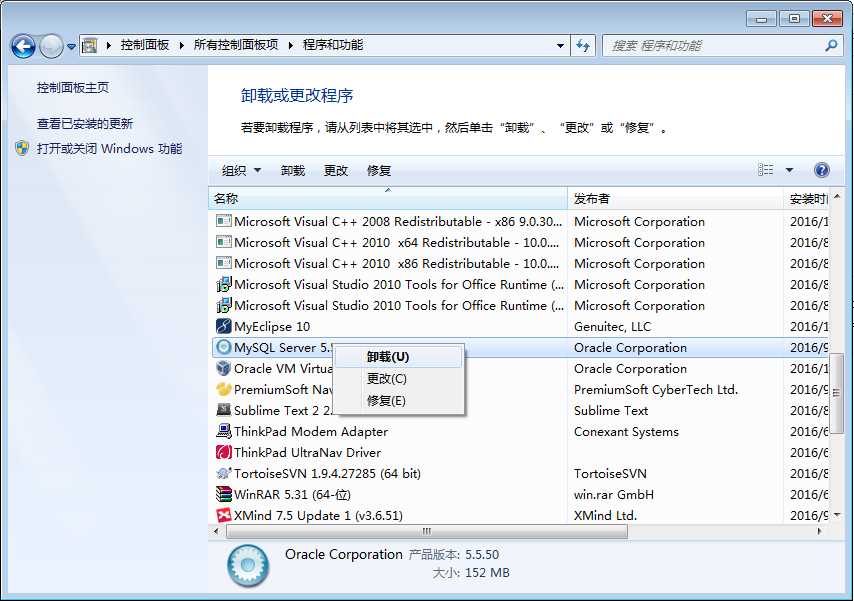Select MyEclipse 10 program name
Viewport: 854px width, 601px height.
pyautogui.click(x=272, y=326)
